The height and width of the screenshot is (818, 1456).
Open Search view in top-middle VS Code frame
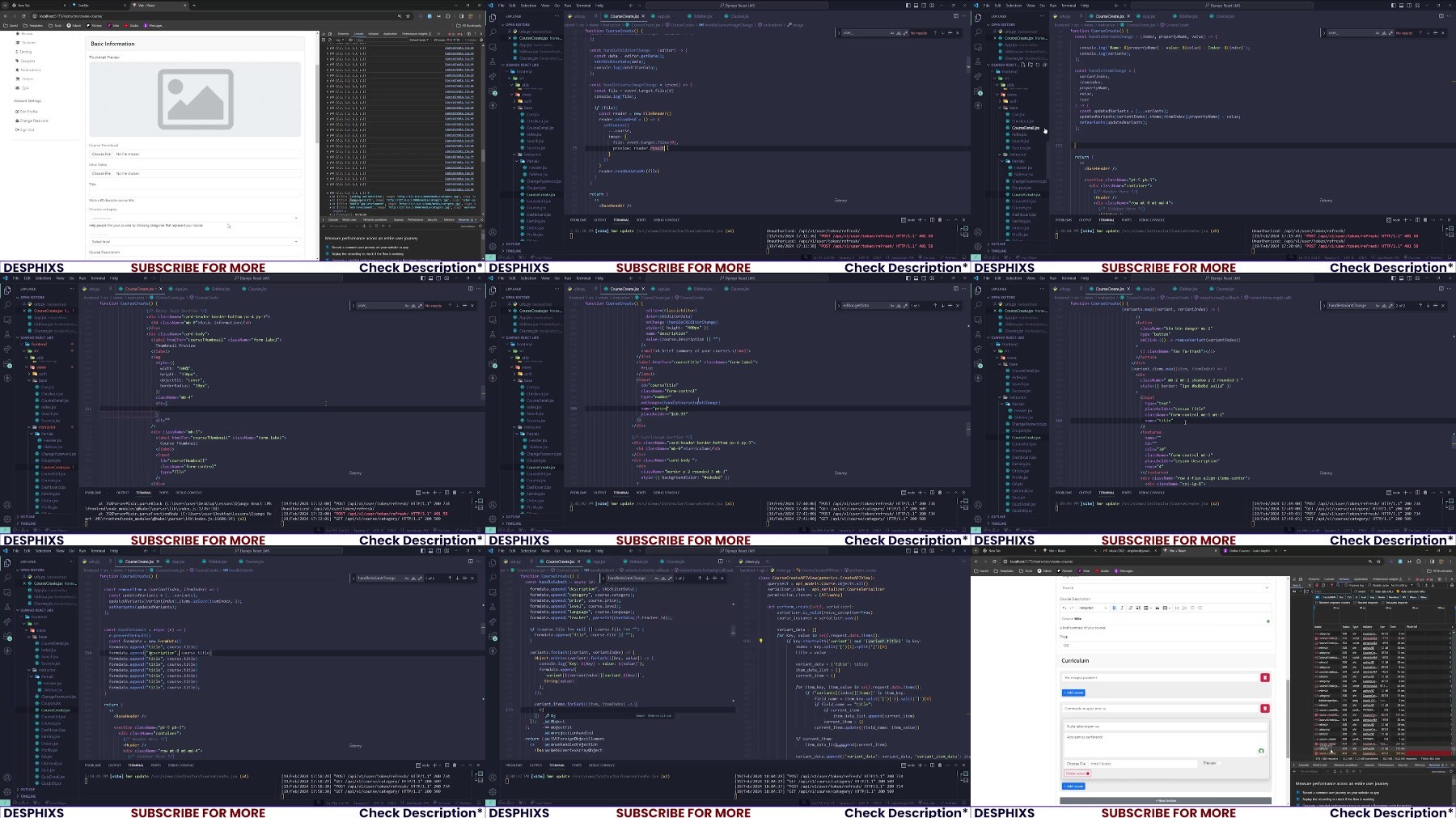493,32
